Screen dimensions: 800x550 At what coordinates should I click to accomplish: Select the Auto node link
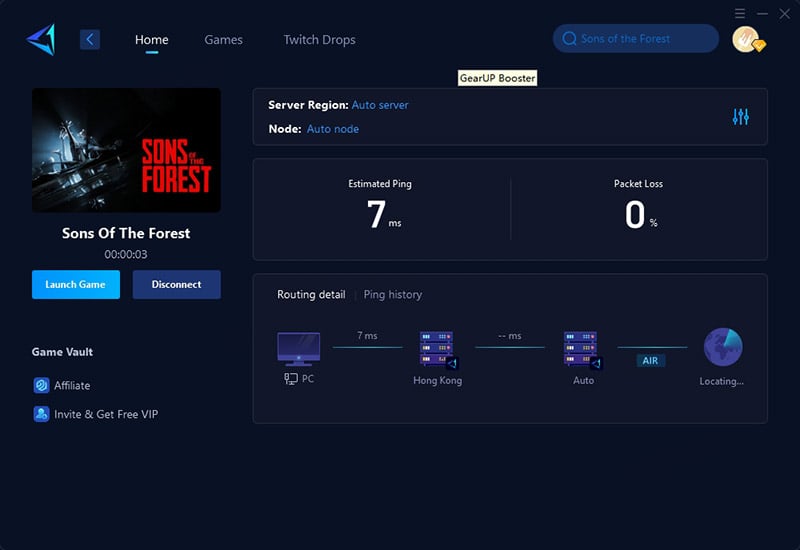[x=333, y=129]
